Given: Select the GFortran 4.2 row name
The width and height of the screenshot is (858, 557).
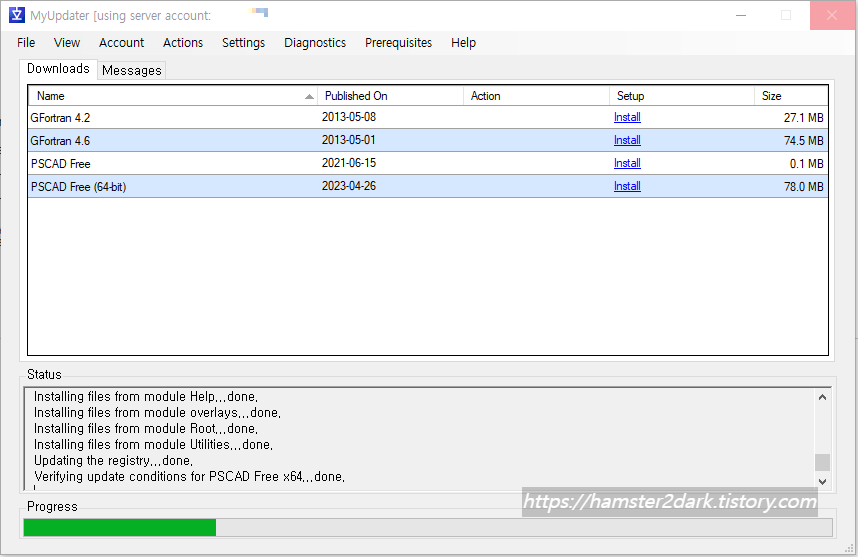Looking at the screenshot, I should pyautogui.click(x=60, y=118).
